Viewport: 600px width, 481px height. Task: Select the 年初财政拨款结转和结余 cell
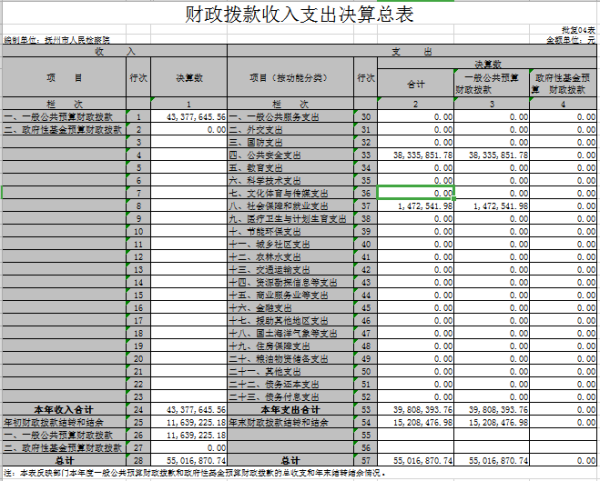[x=64, y=422]
